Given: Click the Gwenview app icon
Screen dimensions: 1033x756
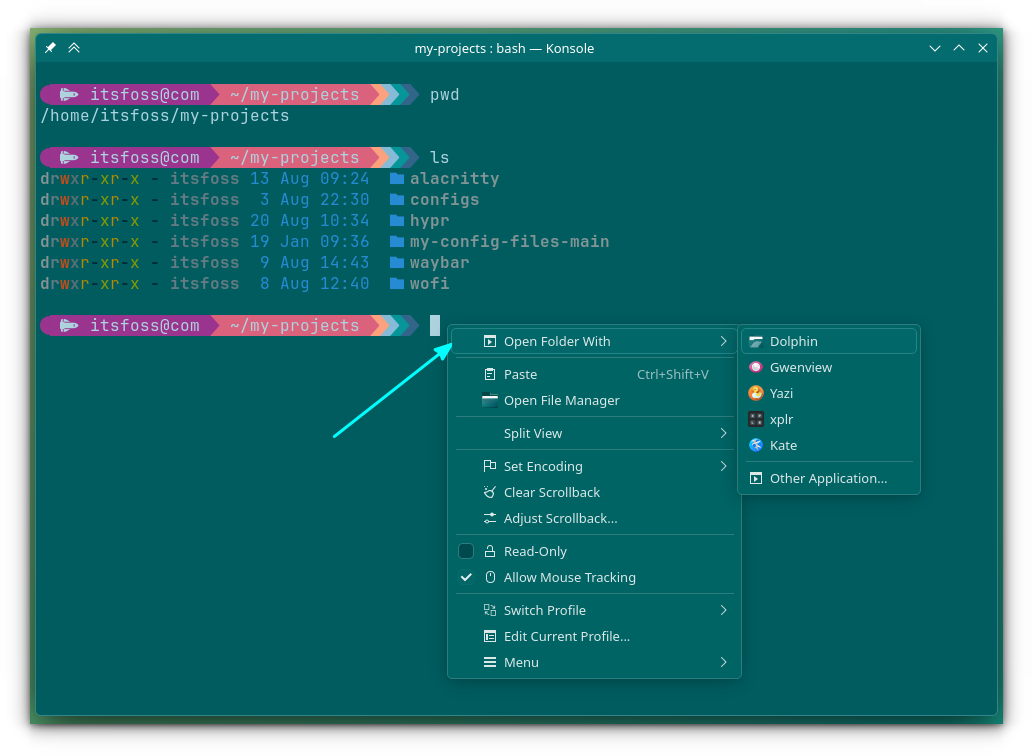Looking at the screenshot, I should (x=756, y=368).
